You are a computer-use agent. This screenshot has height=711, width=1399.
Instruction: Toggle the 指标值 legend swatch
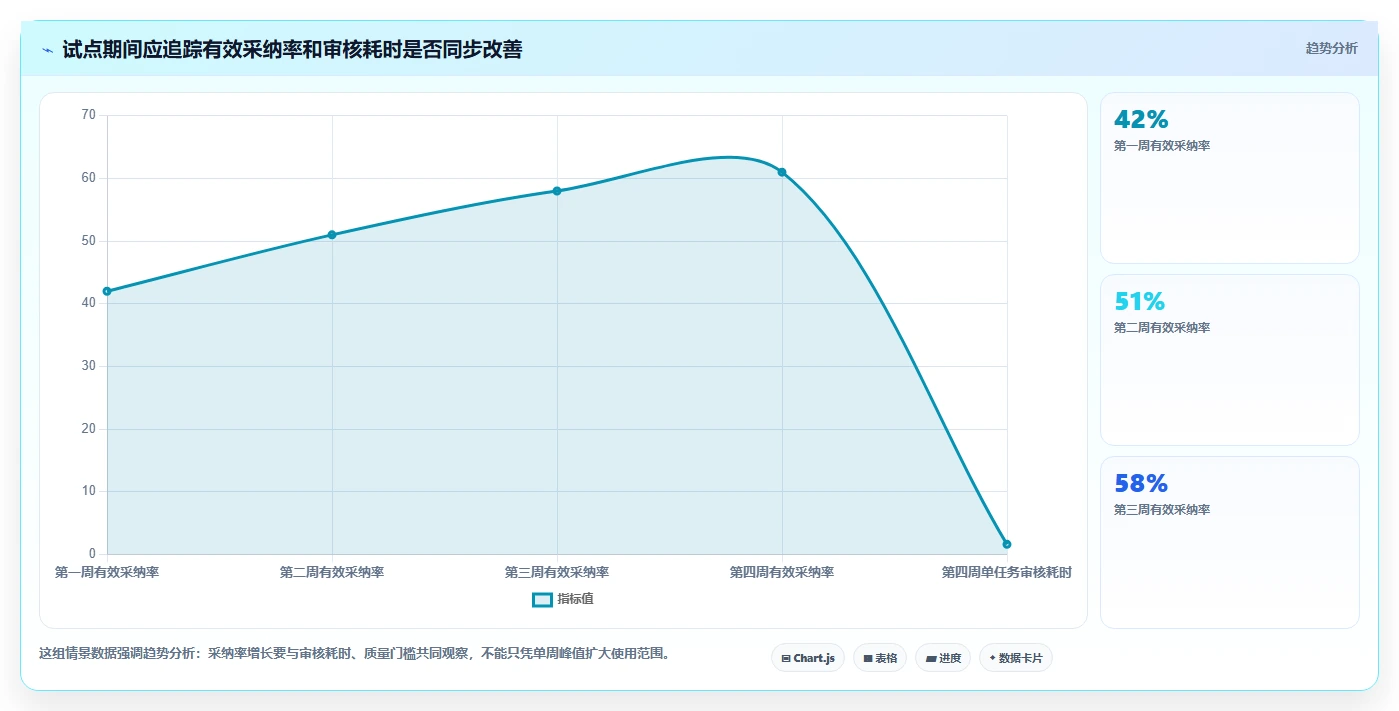tap(542, 600)
